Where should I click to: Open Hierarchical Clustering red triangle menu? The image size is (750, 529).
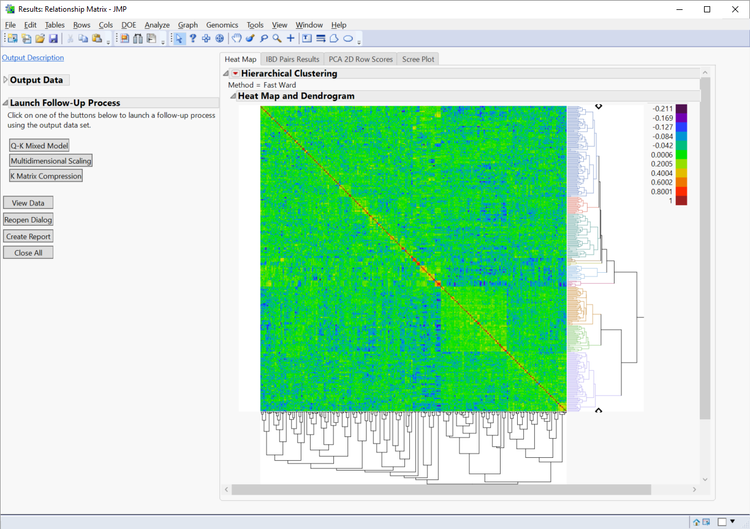tap(235, 73)
